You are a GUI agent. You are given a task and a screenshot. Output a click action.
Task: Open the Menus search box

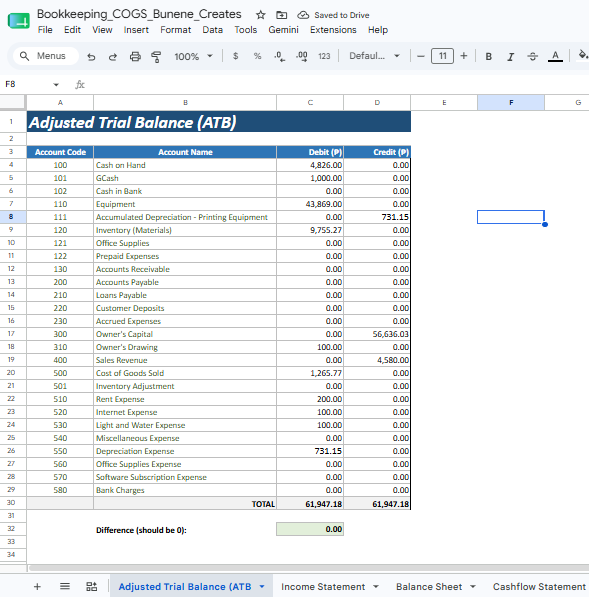45,56
